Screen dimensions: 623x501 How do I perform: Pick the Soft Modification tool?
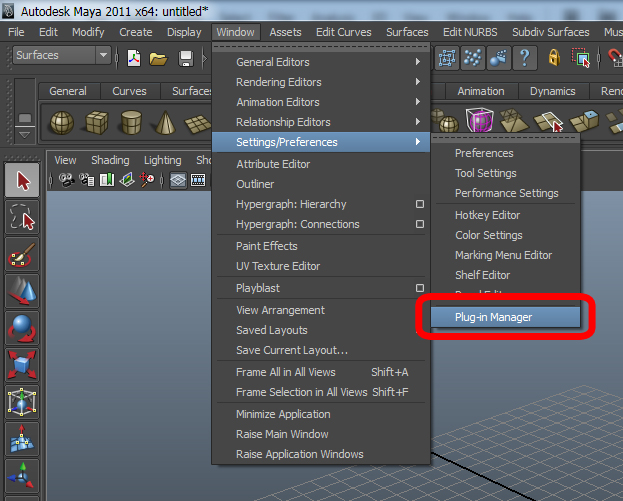[22, 439]
